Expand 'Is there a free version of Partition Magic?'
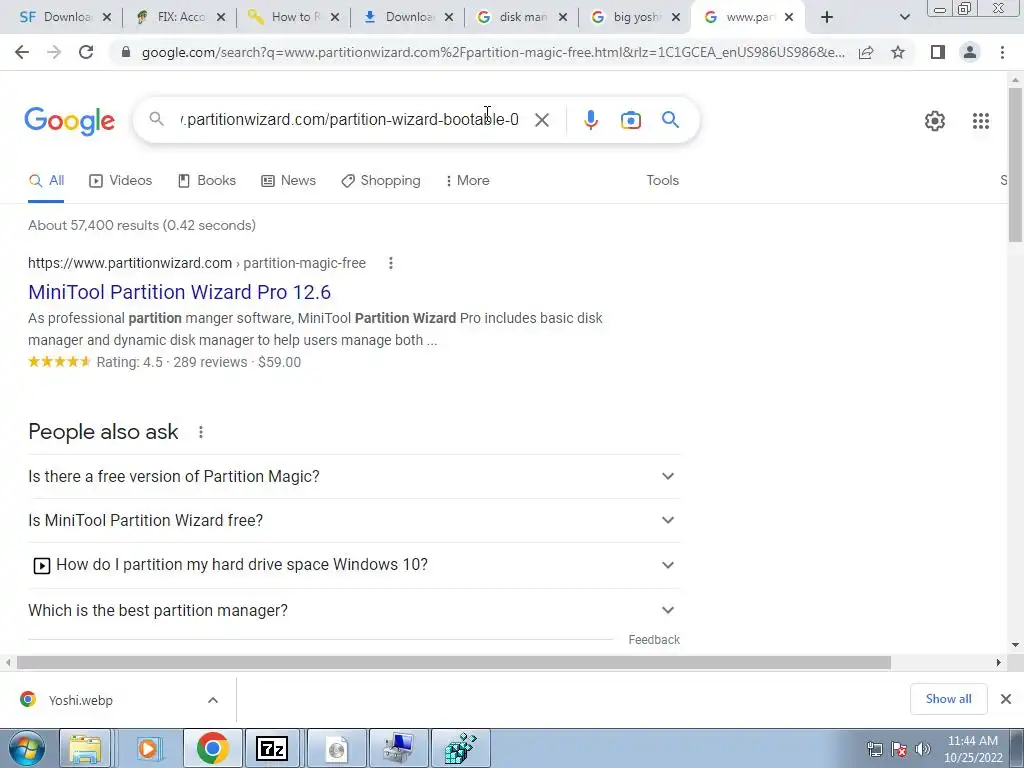 click(x=354, y=477)
